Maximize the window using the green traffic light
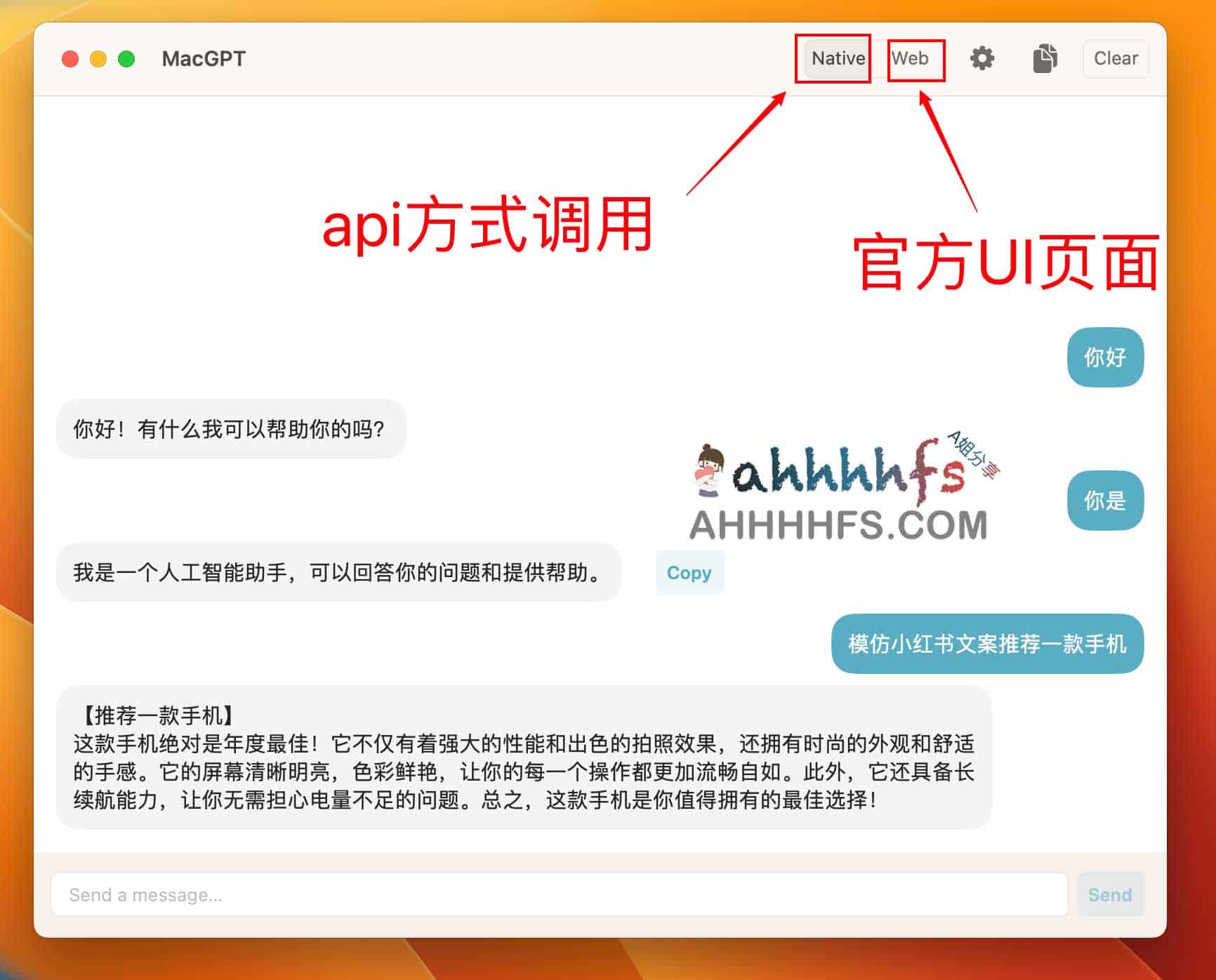The height and width of the screenshot is (980, 1216). 126,60
